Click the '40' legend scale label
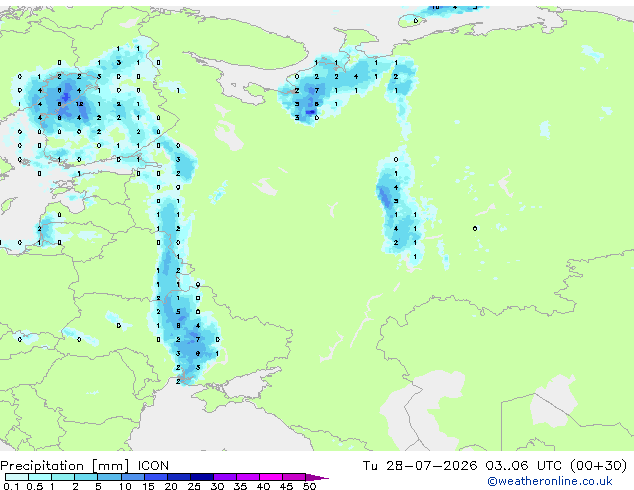The image size is (634, 490). (263, 486)
